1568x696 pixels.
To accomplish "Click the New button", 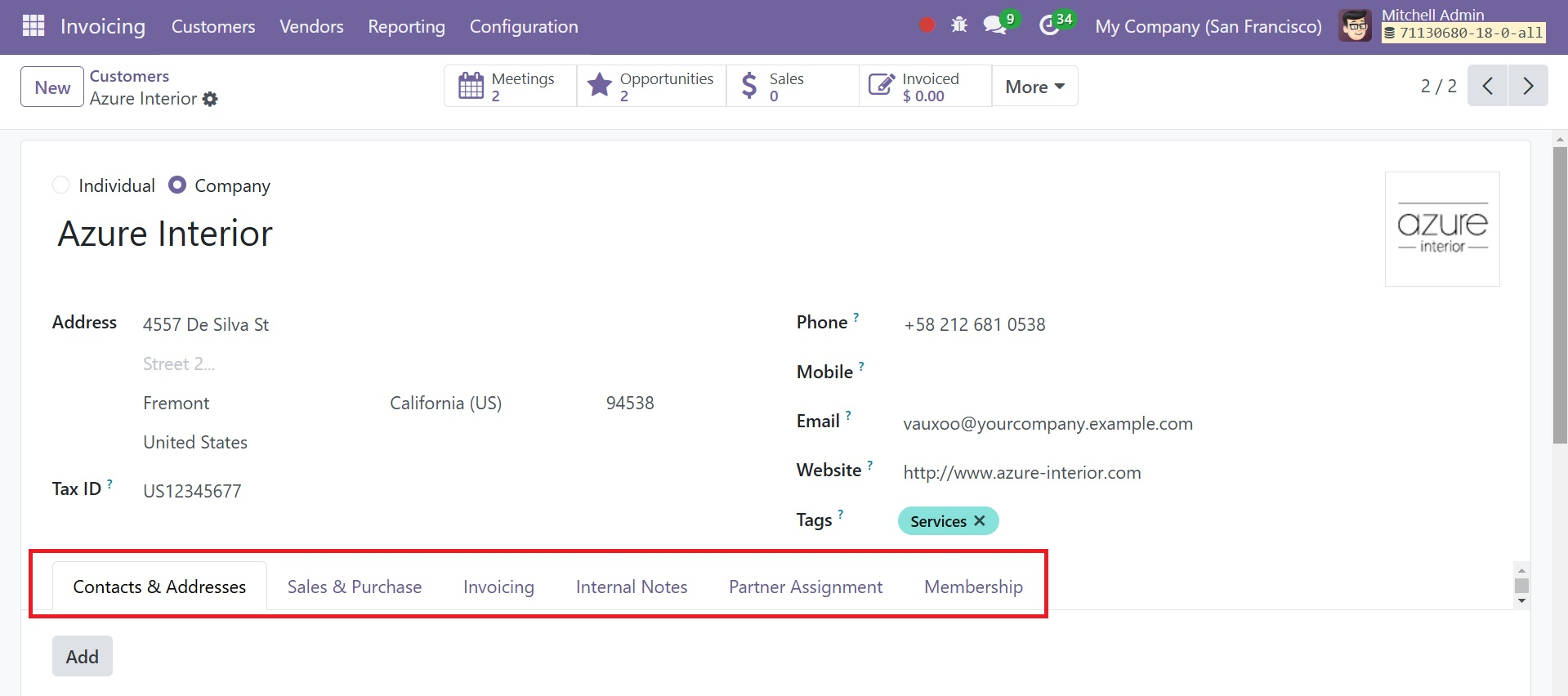I will tap(52, 87).
